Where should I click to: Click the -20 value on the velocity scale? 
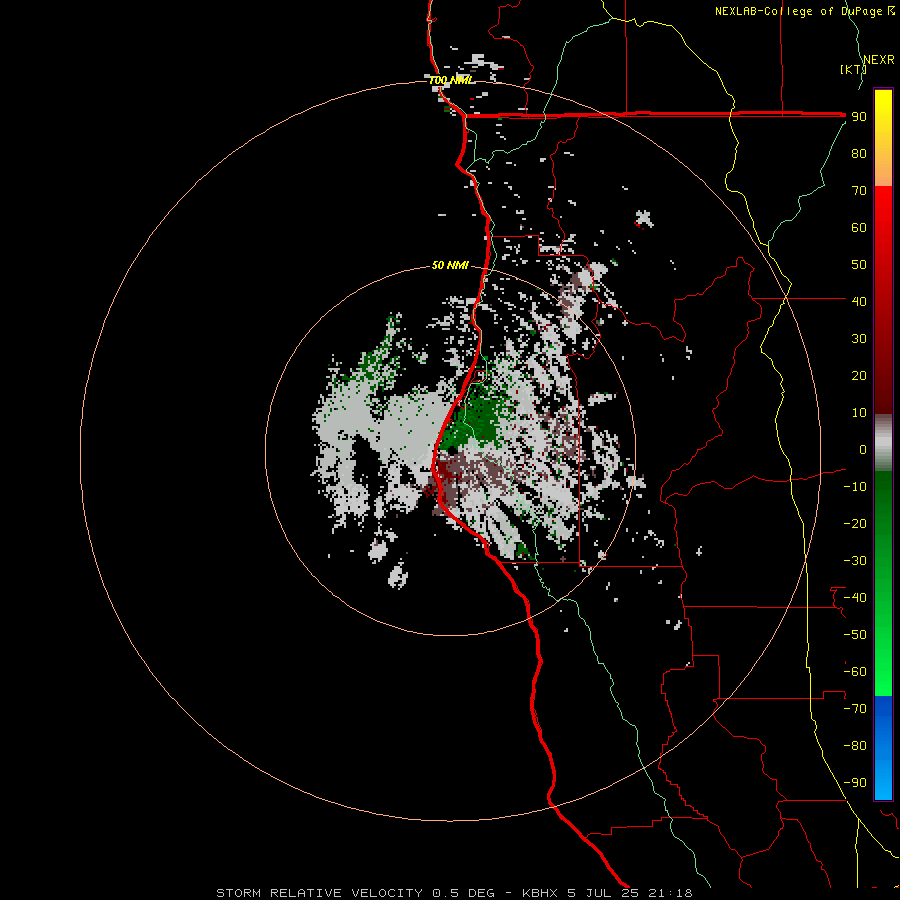(x=855, y=523)
